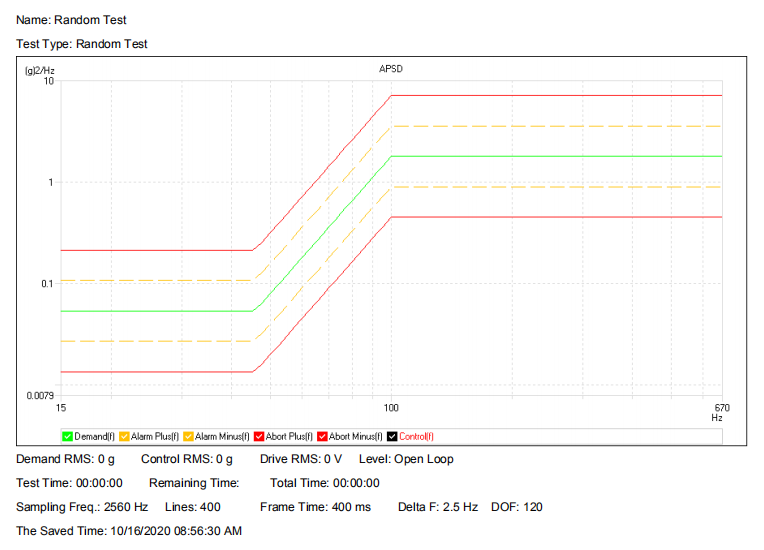Screen dimensions: 764x550
Task: Click the 'Frame Time: 400 ms' text
Action: [x=315, y=507]
